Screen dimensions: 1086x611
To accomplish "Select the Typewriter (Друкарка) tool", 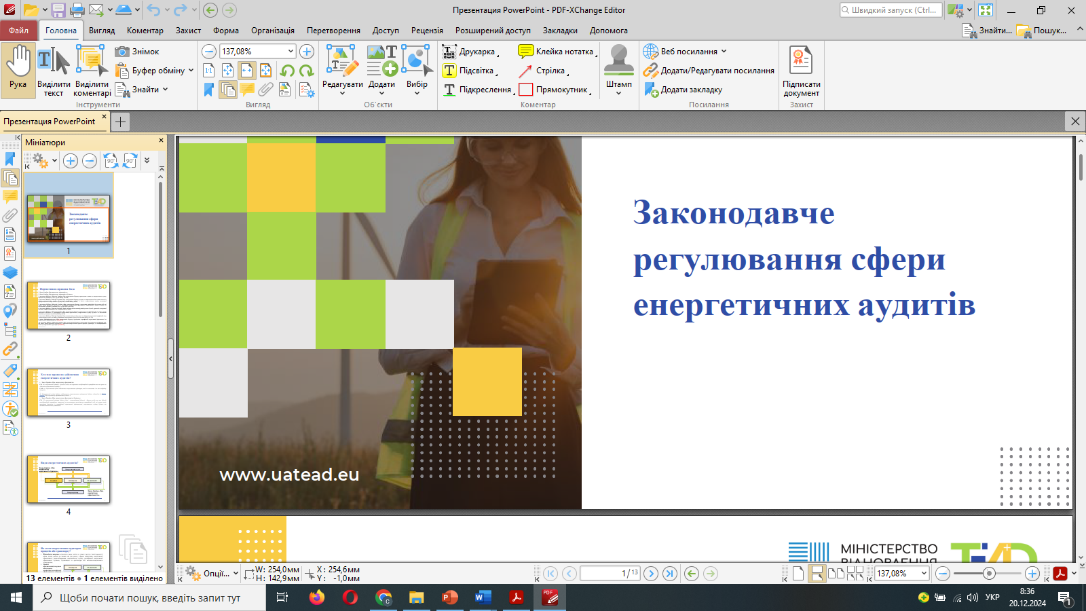I will coord(470,51).
